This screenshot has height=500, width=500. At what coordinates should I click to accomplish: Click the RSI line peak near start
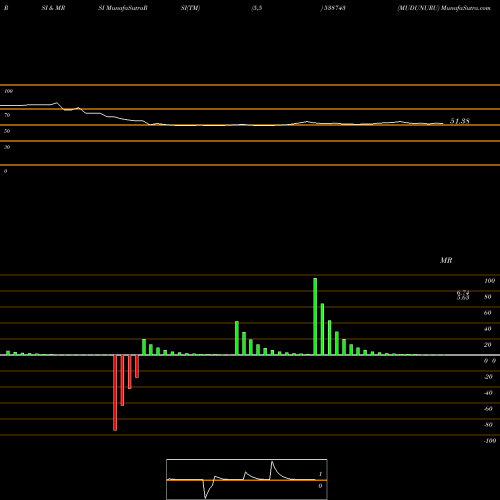[x=56, y=103]
